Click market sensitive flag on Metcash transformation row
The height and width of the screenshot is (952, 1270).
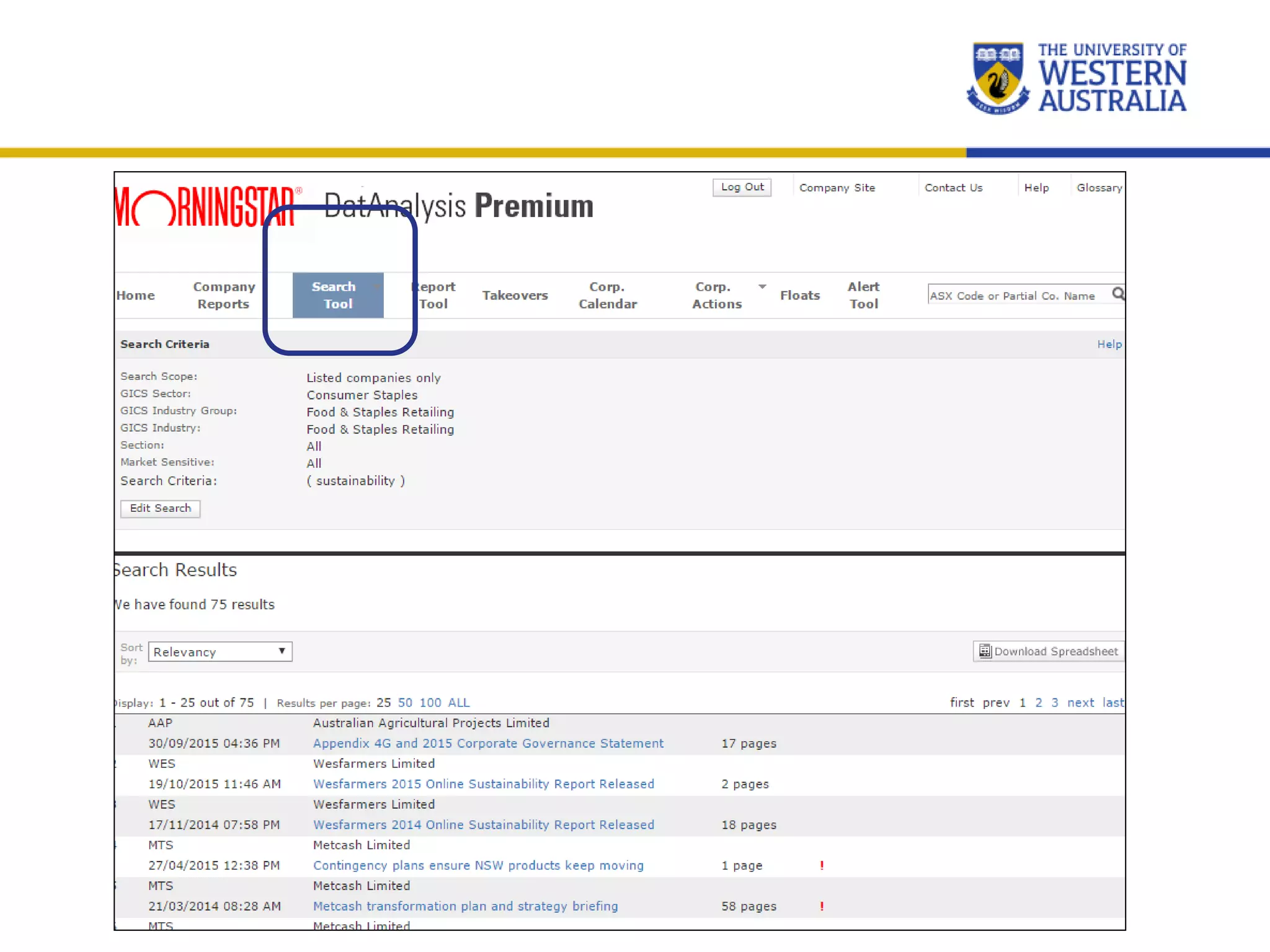pyautogui.click(x=822, y=906)
